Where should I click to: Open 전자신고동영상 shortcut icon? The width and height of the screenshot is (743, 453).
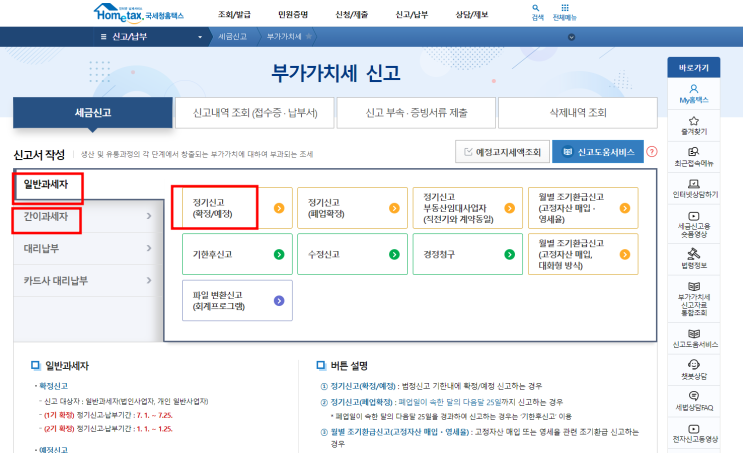(x=694, y=429)
